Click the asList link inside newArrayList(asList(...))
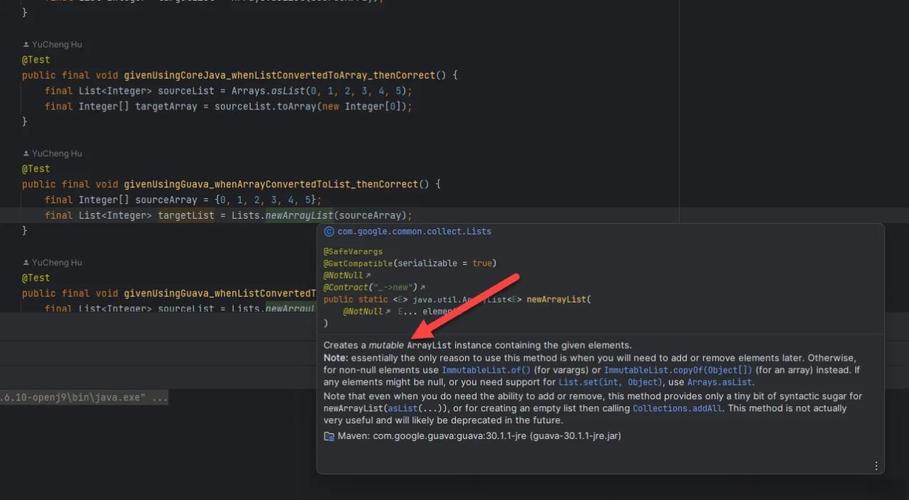This screenshot has width=909, height=500. [402, 408]
